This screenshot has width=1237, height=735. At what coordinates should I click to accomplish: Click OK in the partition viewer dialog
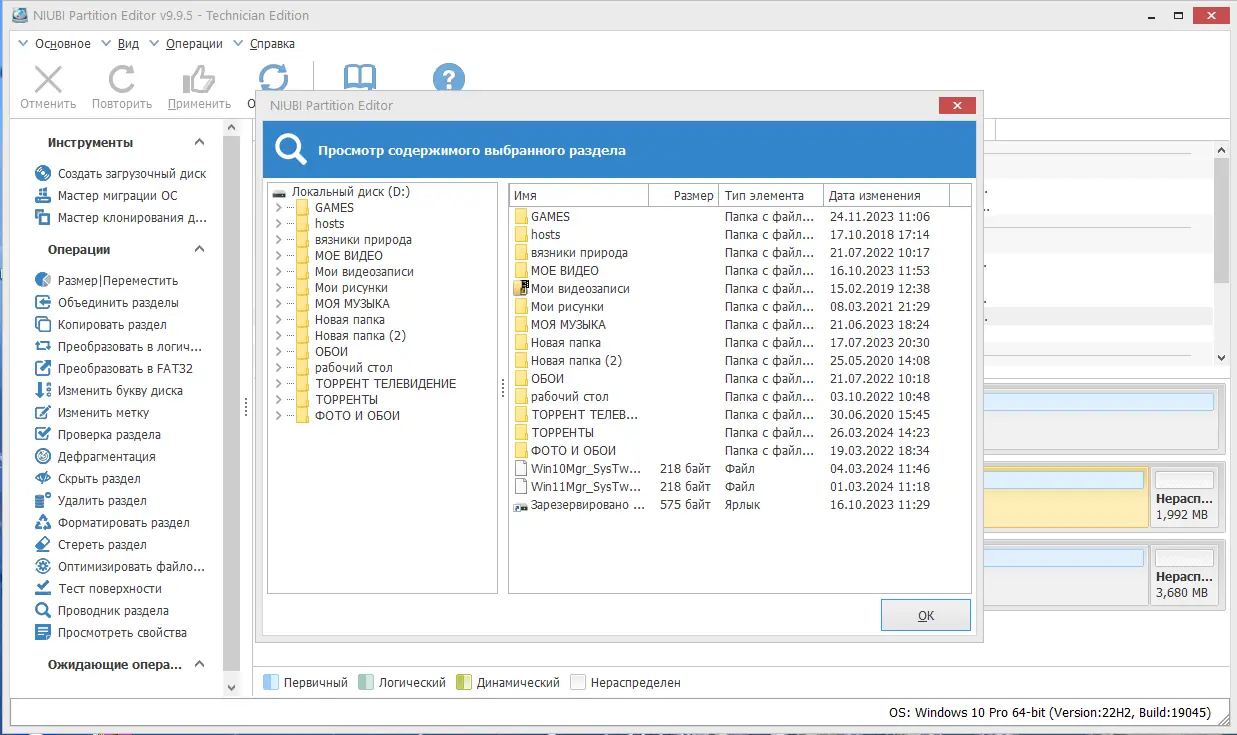[x=926, y=615]
